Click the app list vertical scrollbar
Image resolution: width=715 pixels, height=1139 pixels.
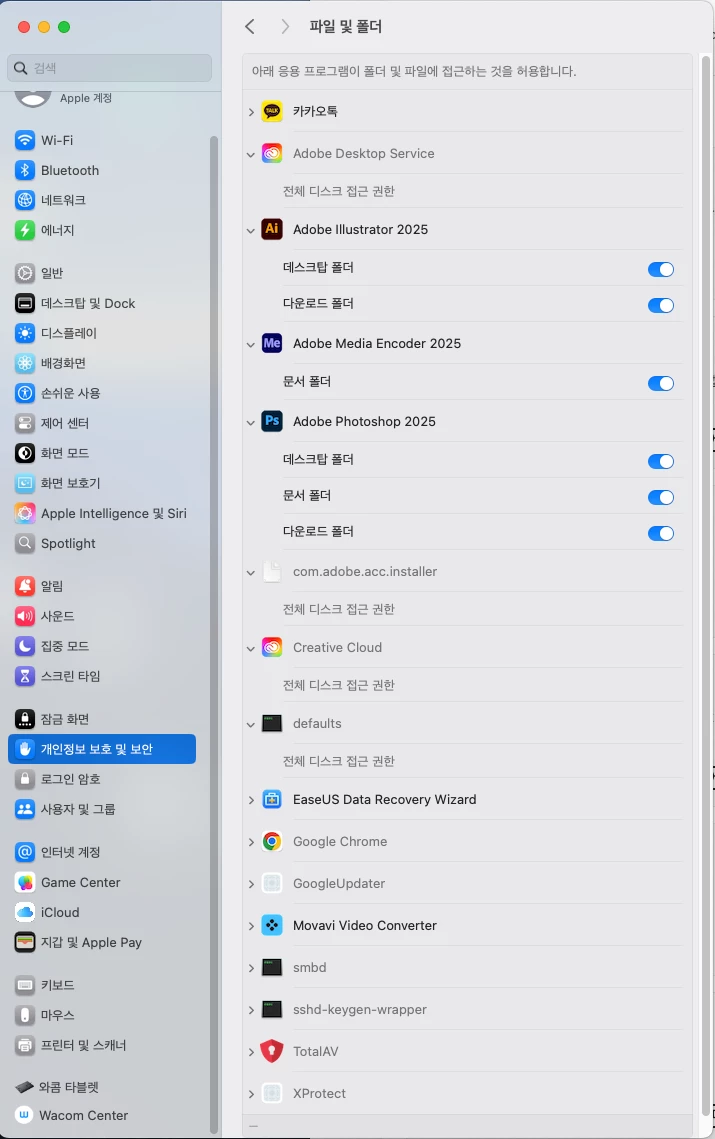tap(706, 585)
